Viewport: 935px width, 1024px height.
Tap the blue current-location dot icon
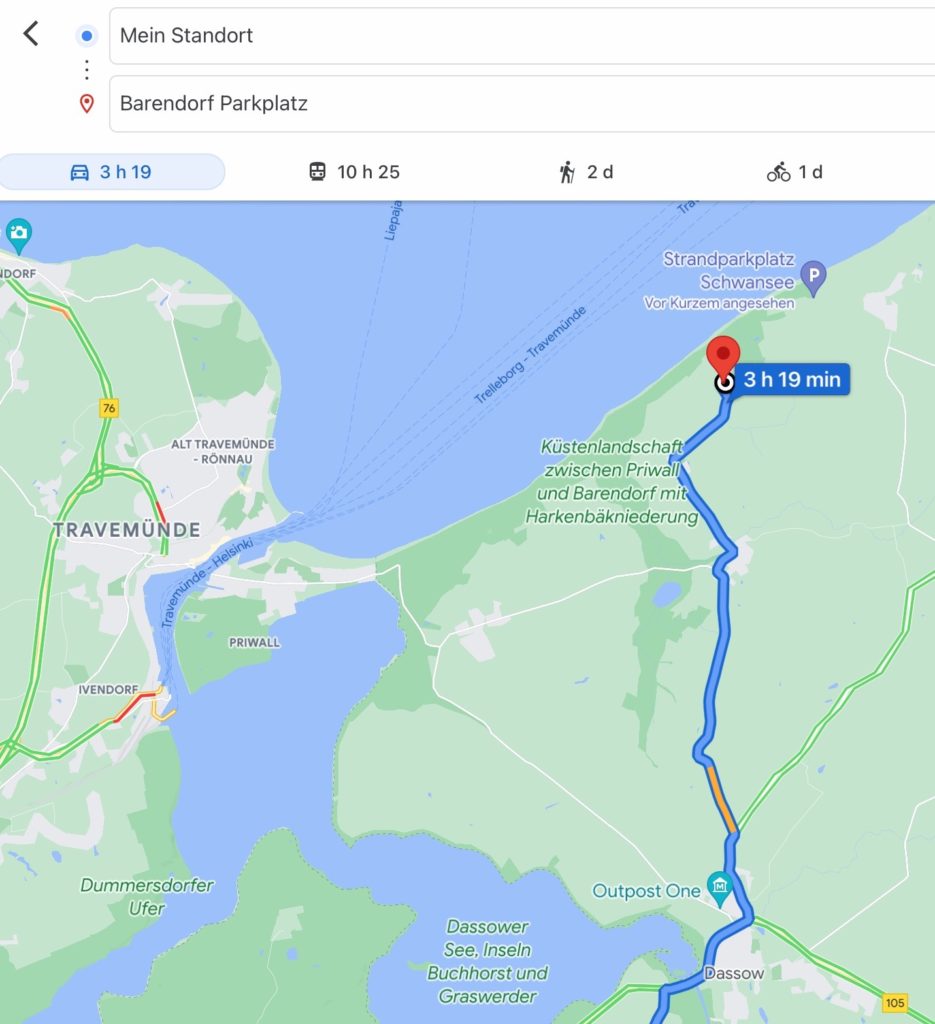pos(86,35)
